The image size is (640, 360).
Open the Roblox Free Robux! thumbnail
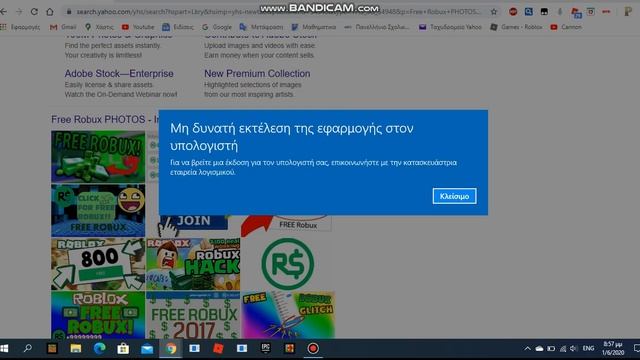point(98,315)
